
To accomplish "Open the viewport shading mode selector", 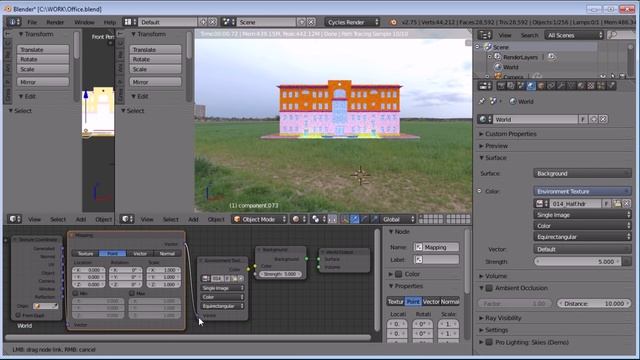I will pos(298,219).
